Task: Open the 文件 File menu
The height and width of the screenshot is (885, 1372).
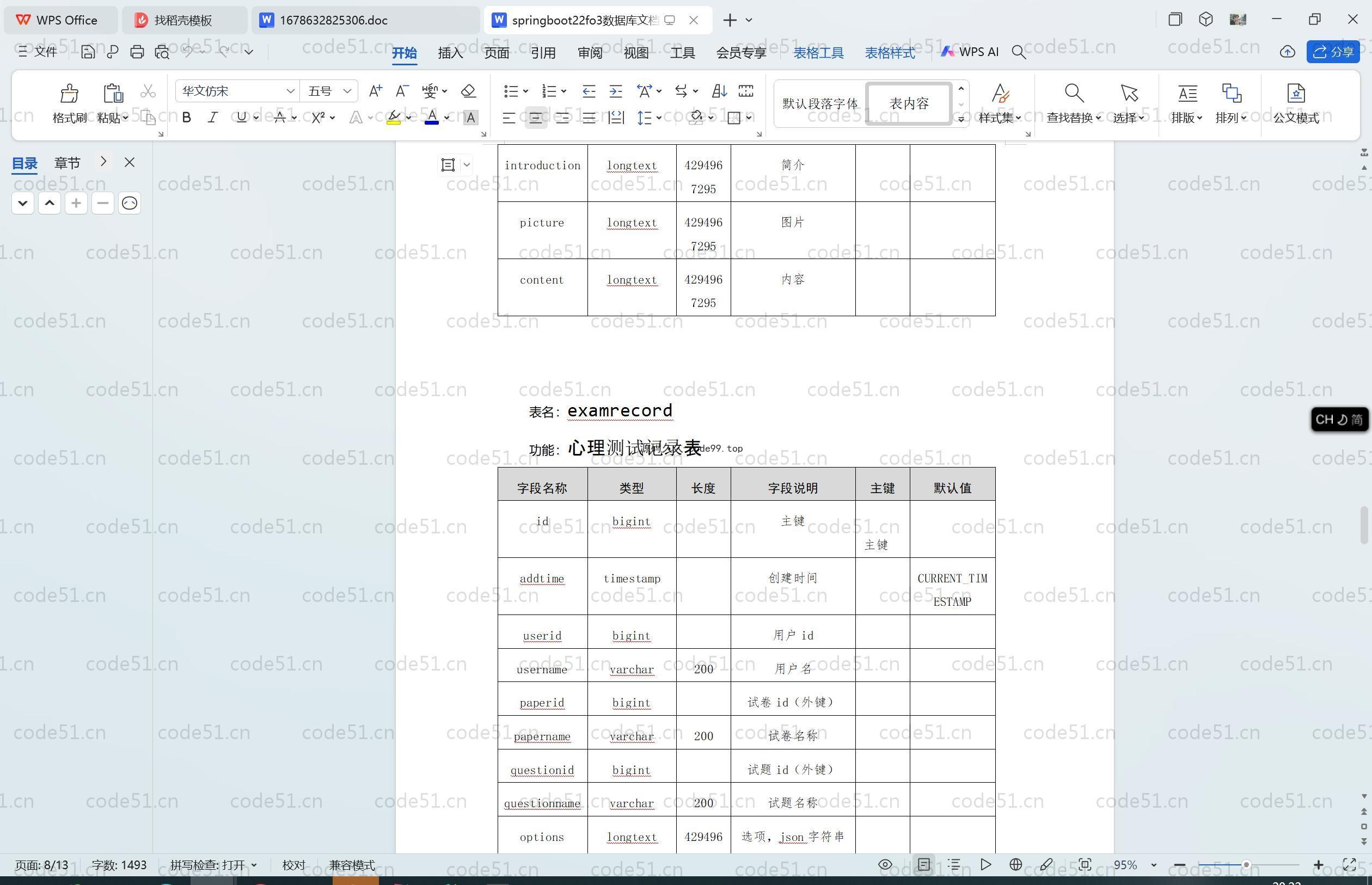Action: (x=38, y=52)
